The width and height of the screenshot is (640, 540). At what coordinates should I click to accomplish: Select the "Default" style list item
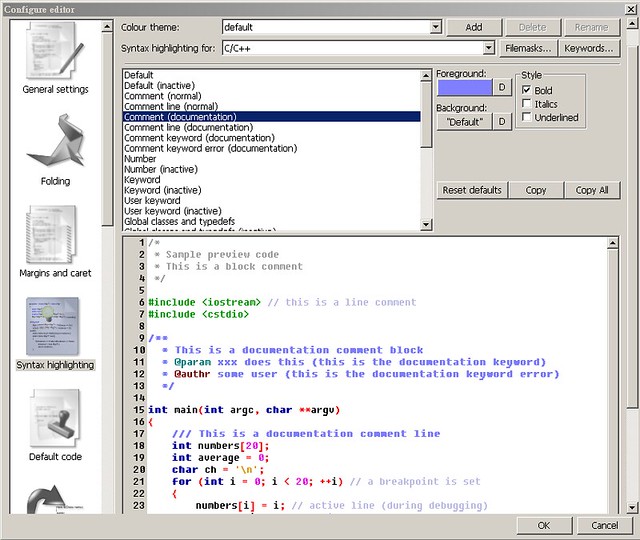pos(271,75)
